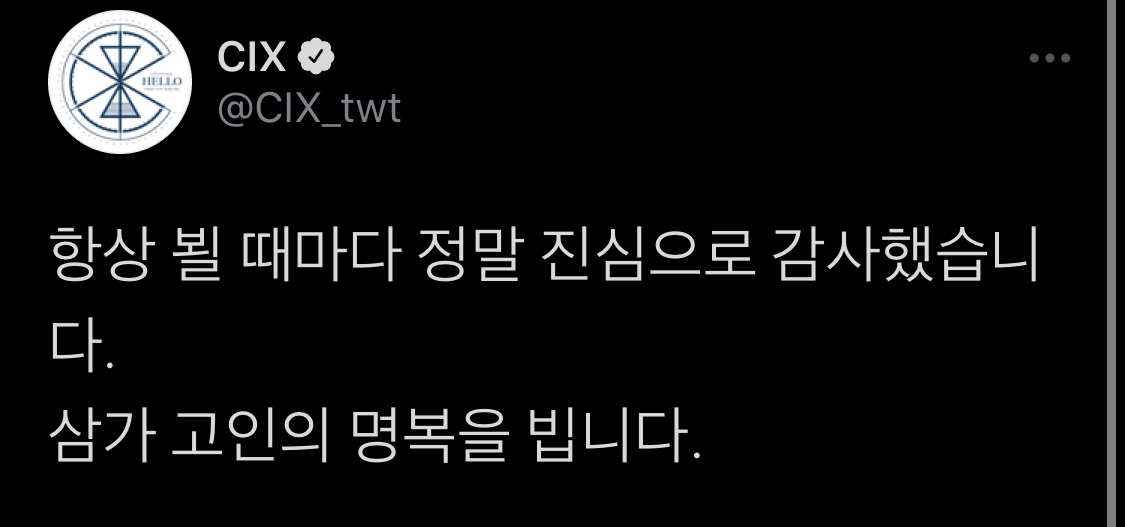Image resolution: width=1125 pixels, height=527 pixels.
Task: Click the word 정말 in the tweet
Action: pos(466,254)
